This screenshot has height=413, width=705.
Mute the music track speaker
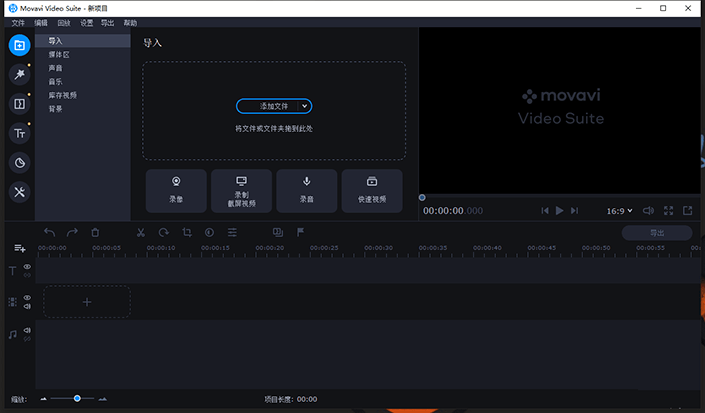pos(27,330)
